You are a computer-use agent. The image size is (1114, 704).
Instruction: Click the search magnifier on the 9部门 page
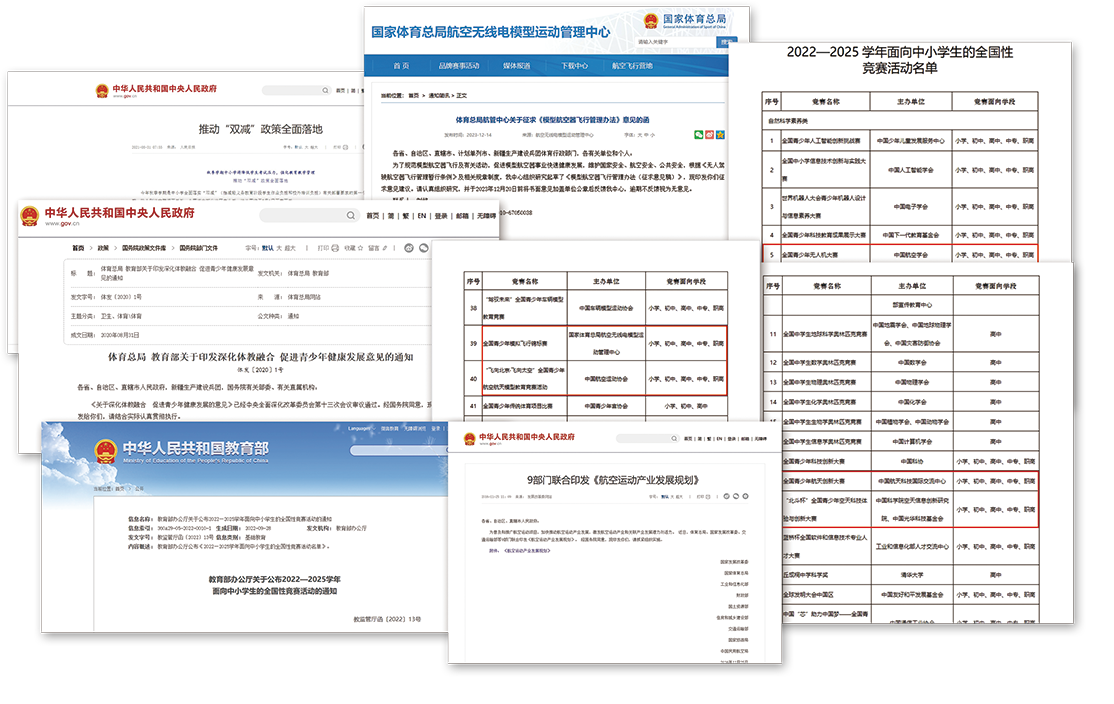tap(674, 438)
